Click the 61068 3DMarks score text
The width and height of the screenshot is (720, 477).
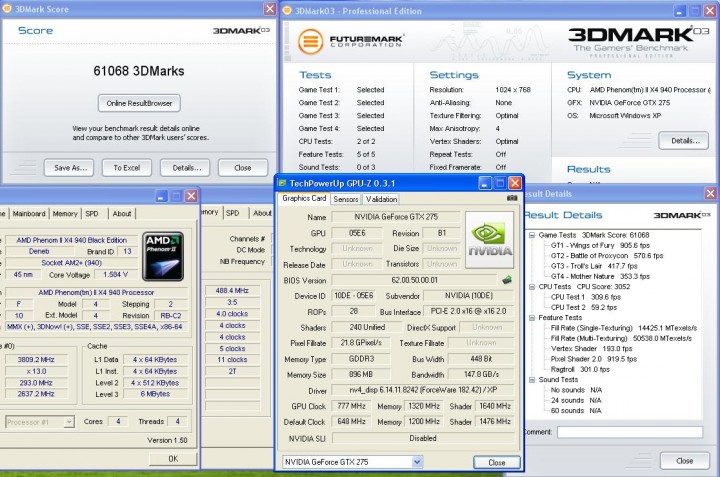point(139,71)
